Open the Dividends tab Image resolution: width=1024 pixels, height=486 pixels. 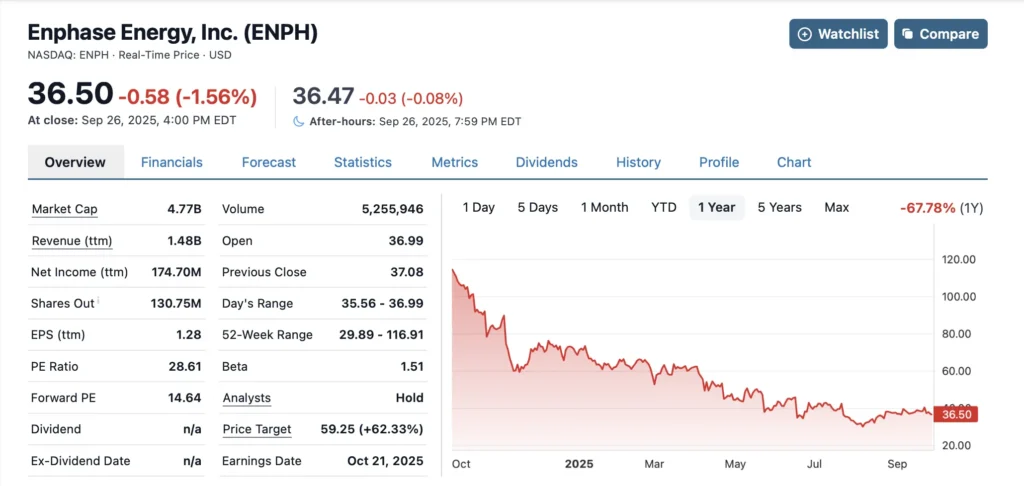(547, 162)
